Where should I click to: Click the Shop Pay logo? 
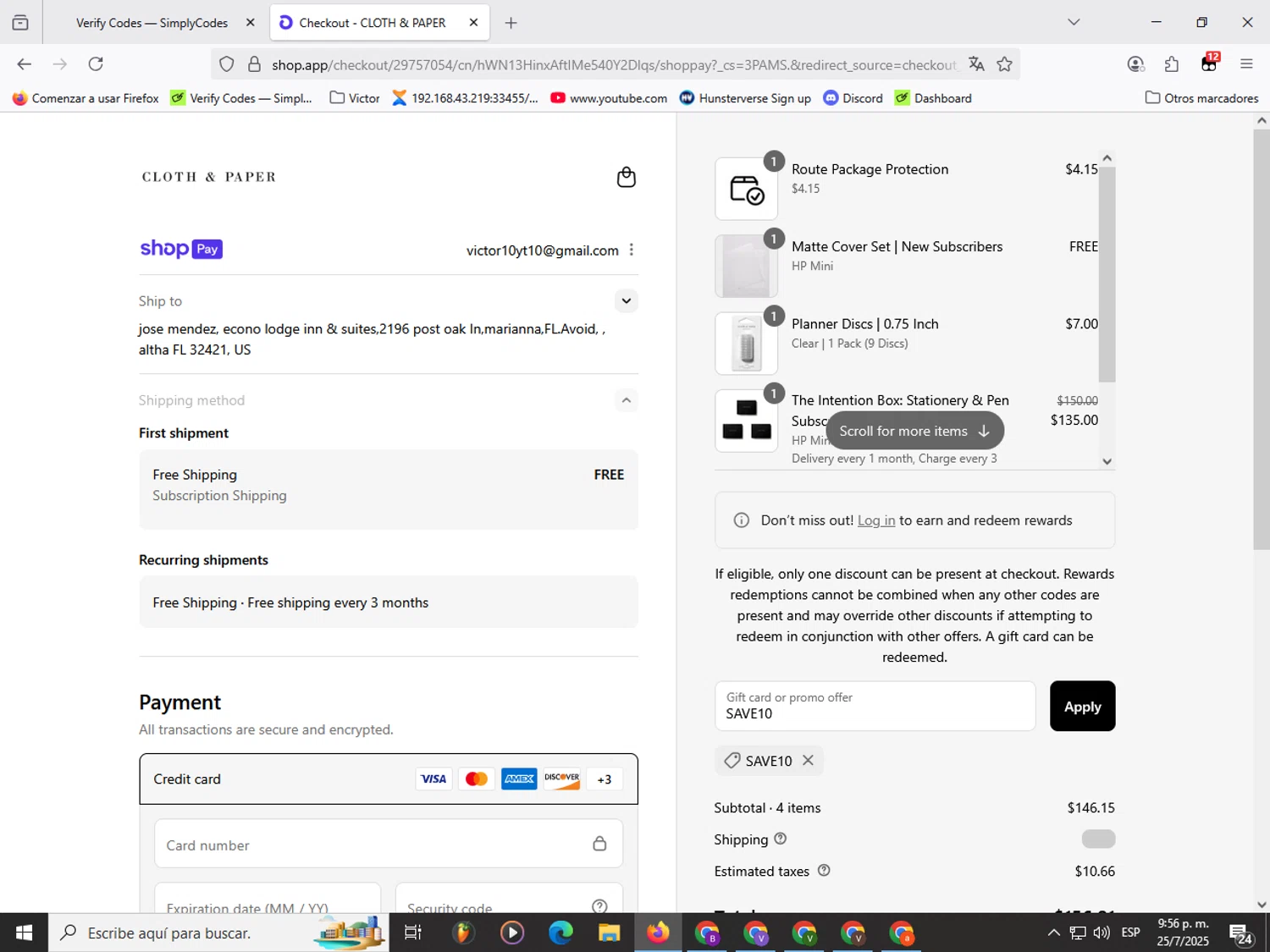[x=181, y=249]
